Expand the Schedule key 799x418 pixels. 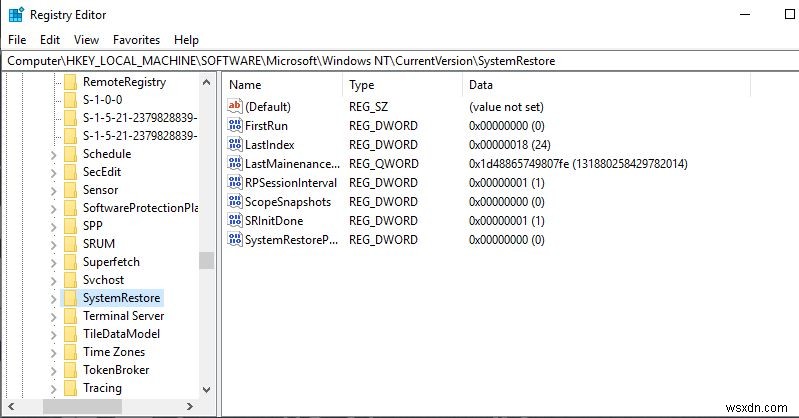point(54,155)
